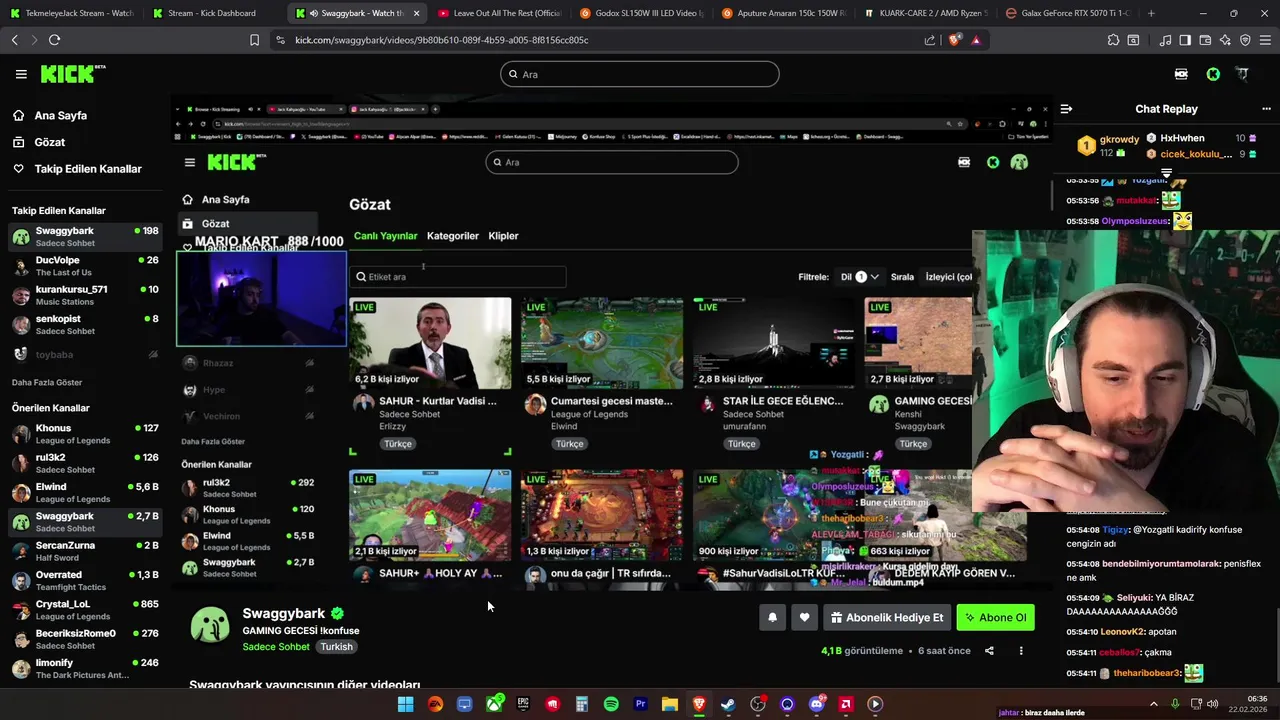Mute the Swaggybark tab using its speaker icon
The height and width of the screenshot is (720, 1280).
point(314,13)
